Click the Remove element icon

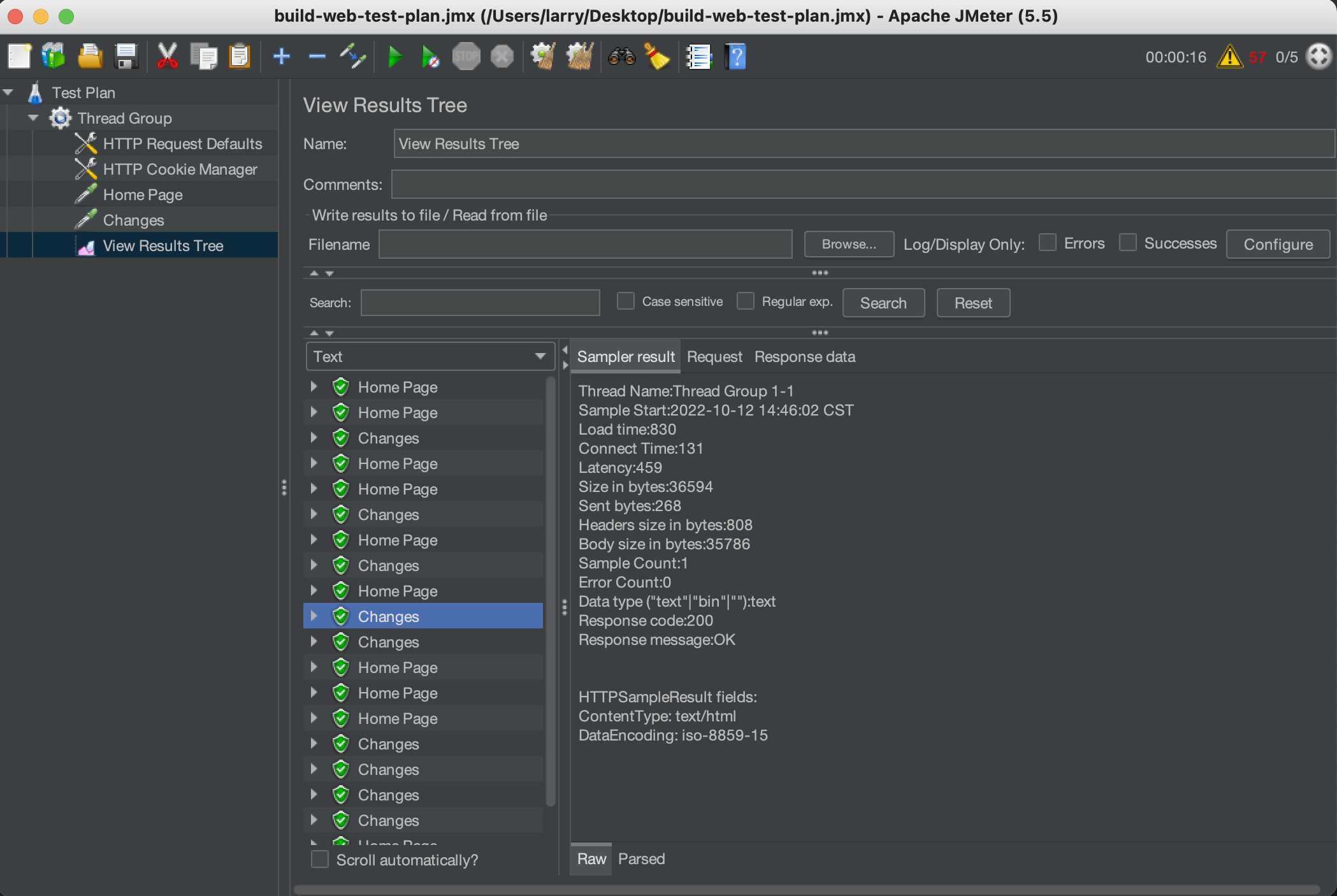[x=315, y=56]
